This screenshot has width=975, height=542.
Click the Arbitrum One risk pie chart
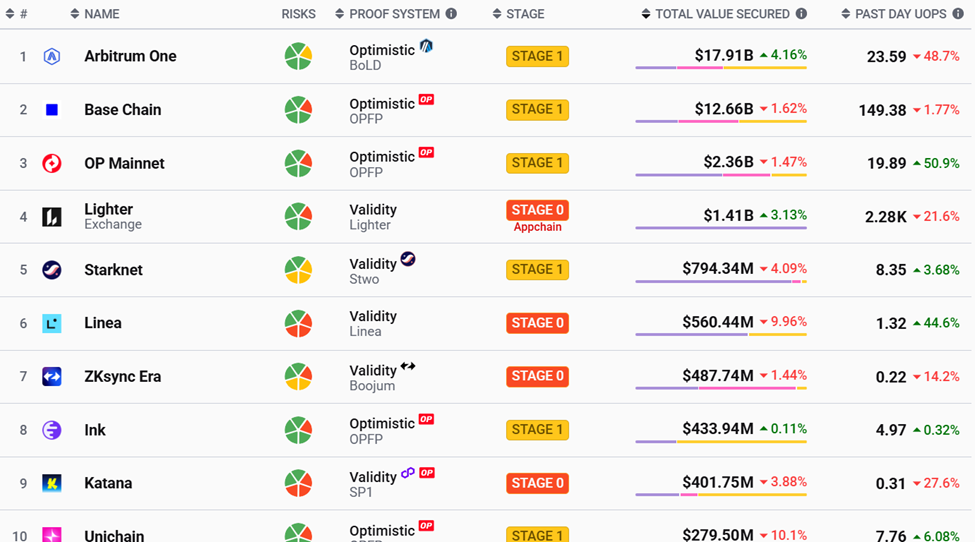[x=298, y=57]
